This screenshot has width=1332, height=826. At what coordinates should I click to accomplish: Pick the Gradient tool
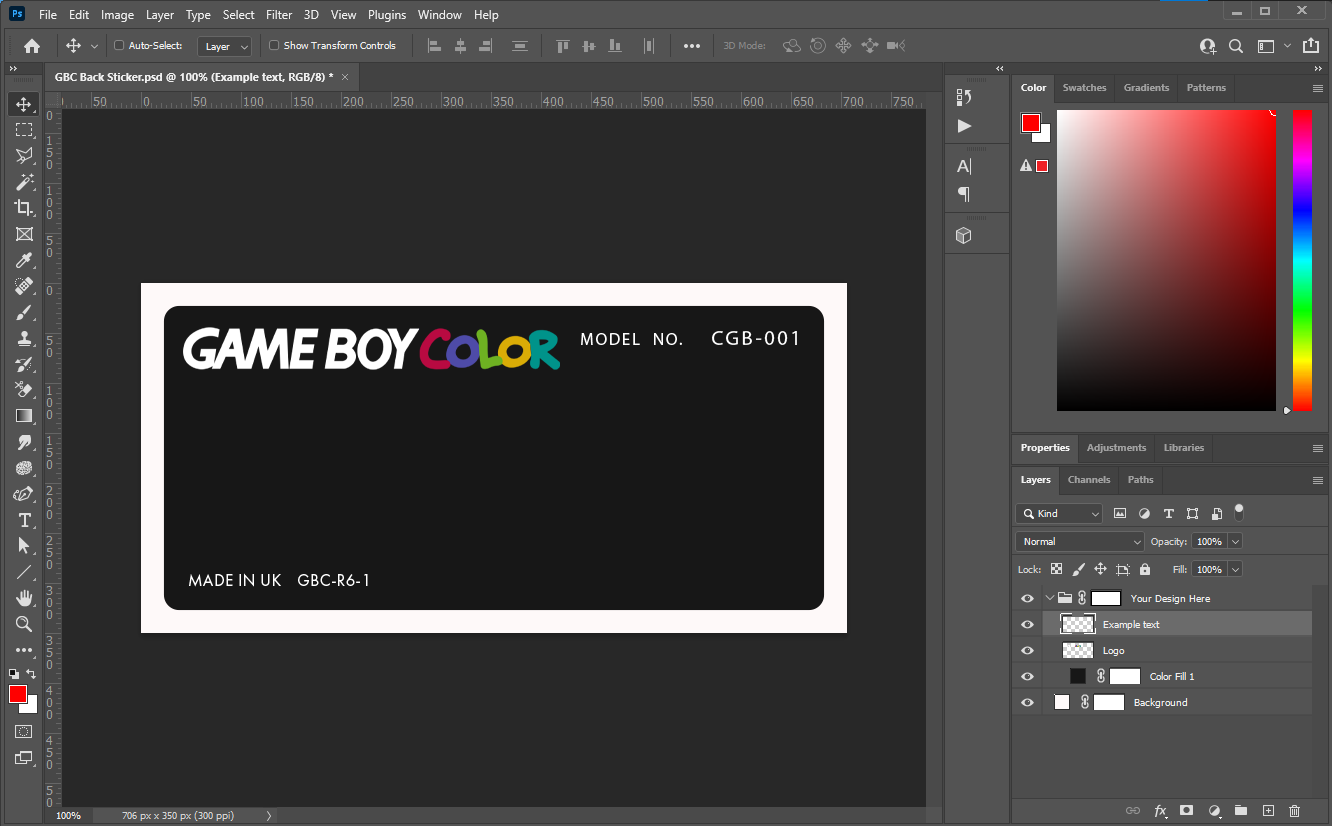25,416
